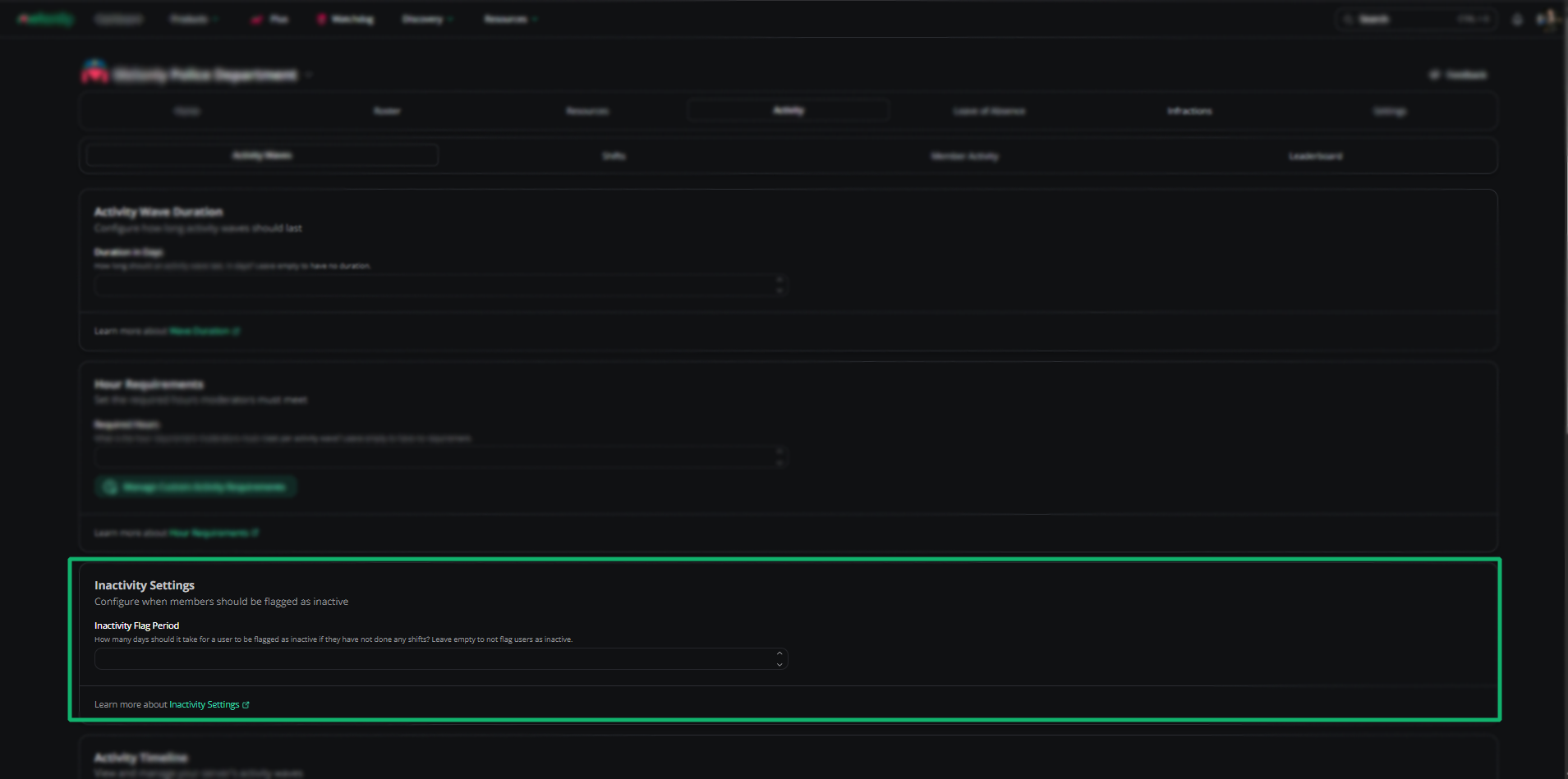Open Manage Custom Activity Requirements button

[x=195, y=487]
